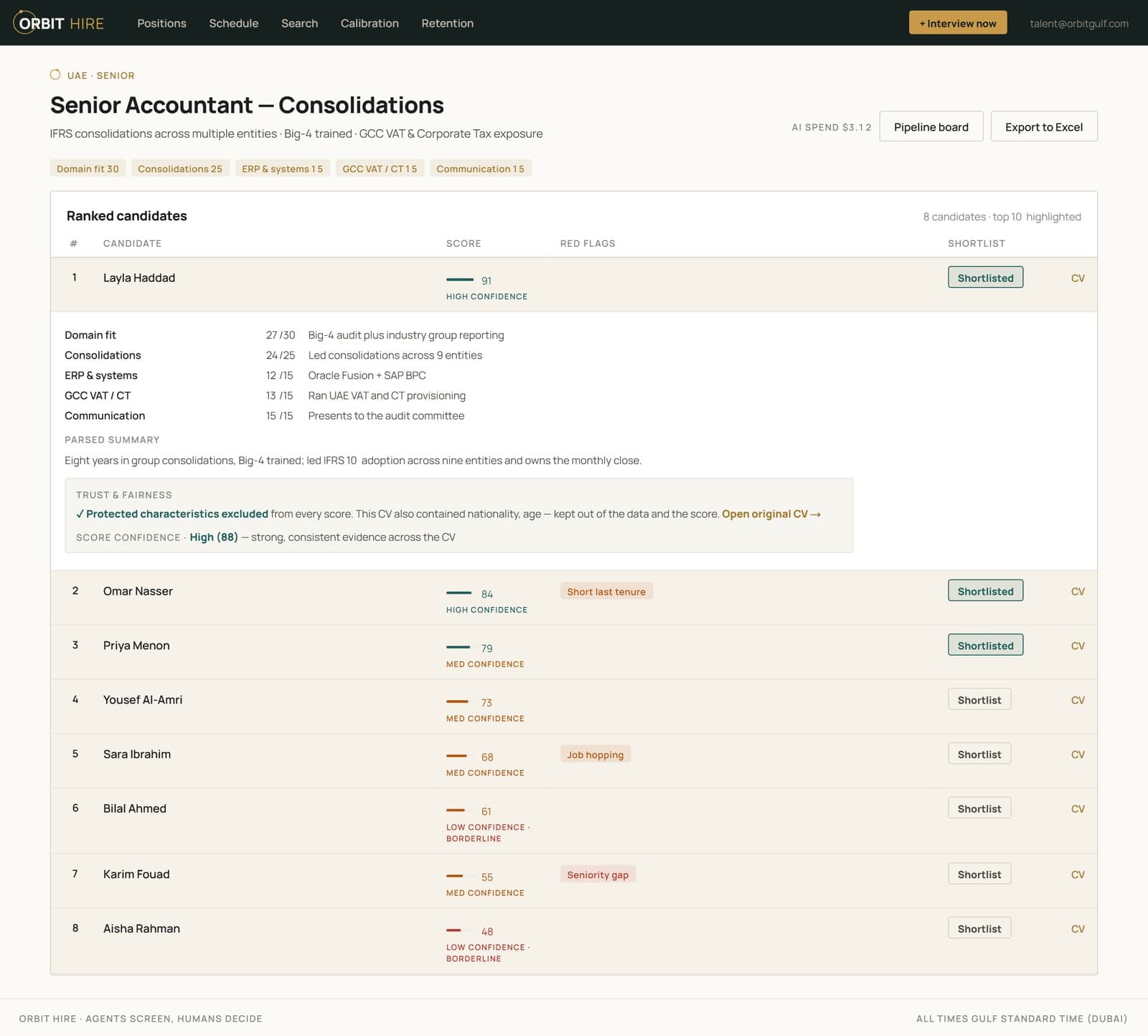The height and width of the screenshot is (1036, 1148).
Task: Click the Job hopping red flag
Action: pyautogui.click(x=596, y=754)
